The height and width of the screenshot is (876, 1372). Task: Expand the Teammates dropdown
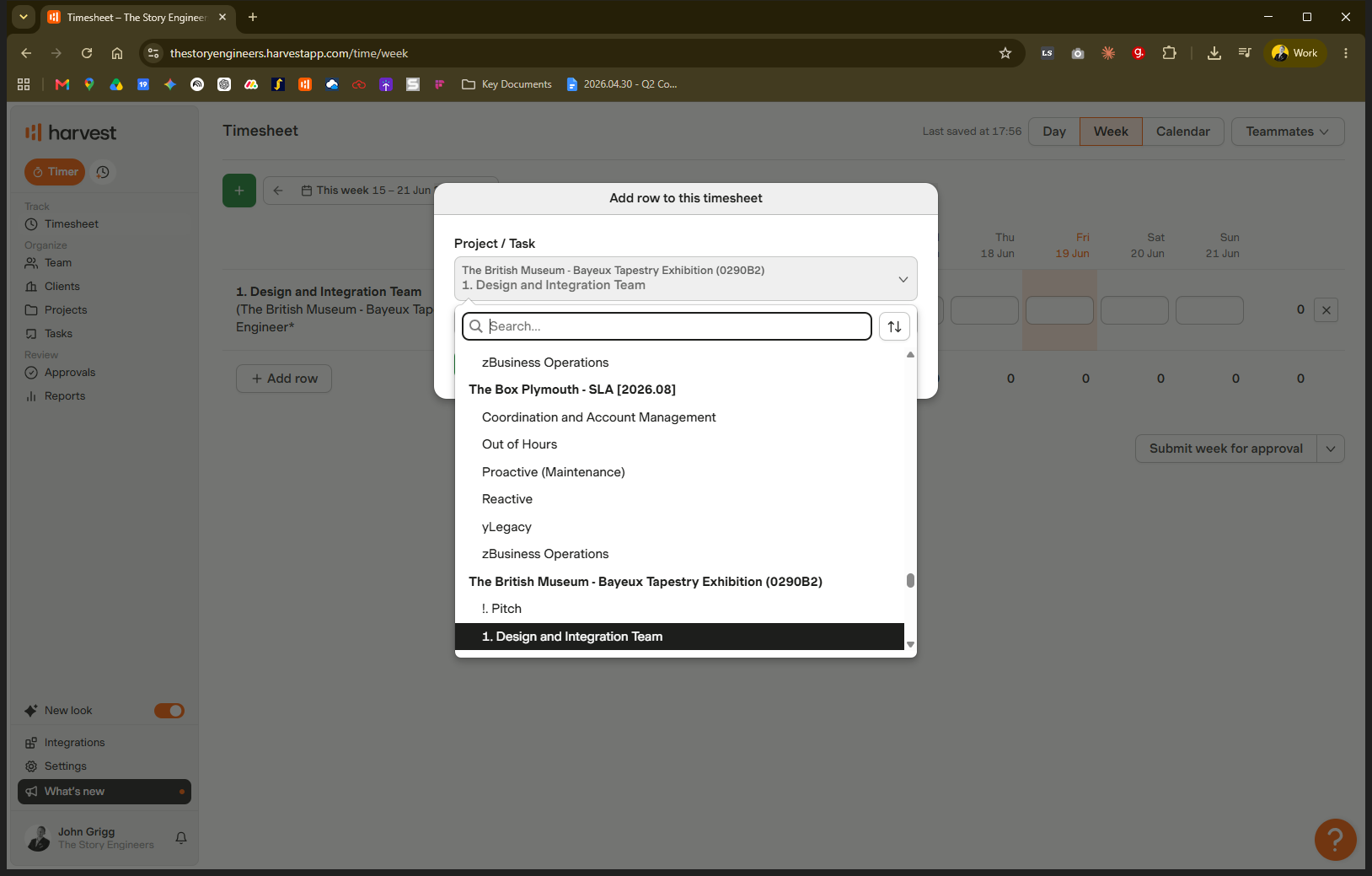click(x=1288, y=132)
